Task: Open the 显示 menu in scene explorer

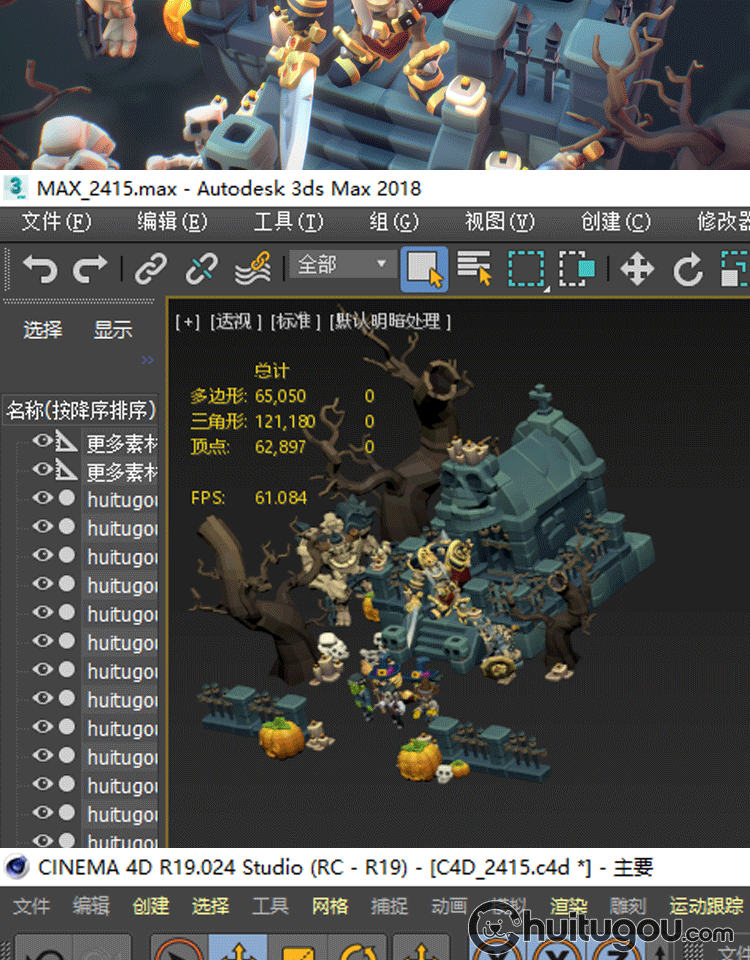Action: pyautogui.click(x=113, y=330)
